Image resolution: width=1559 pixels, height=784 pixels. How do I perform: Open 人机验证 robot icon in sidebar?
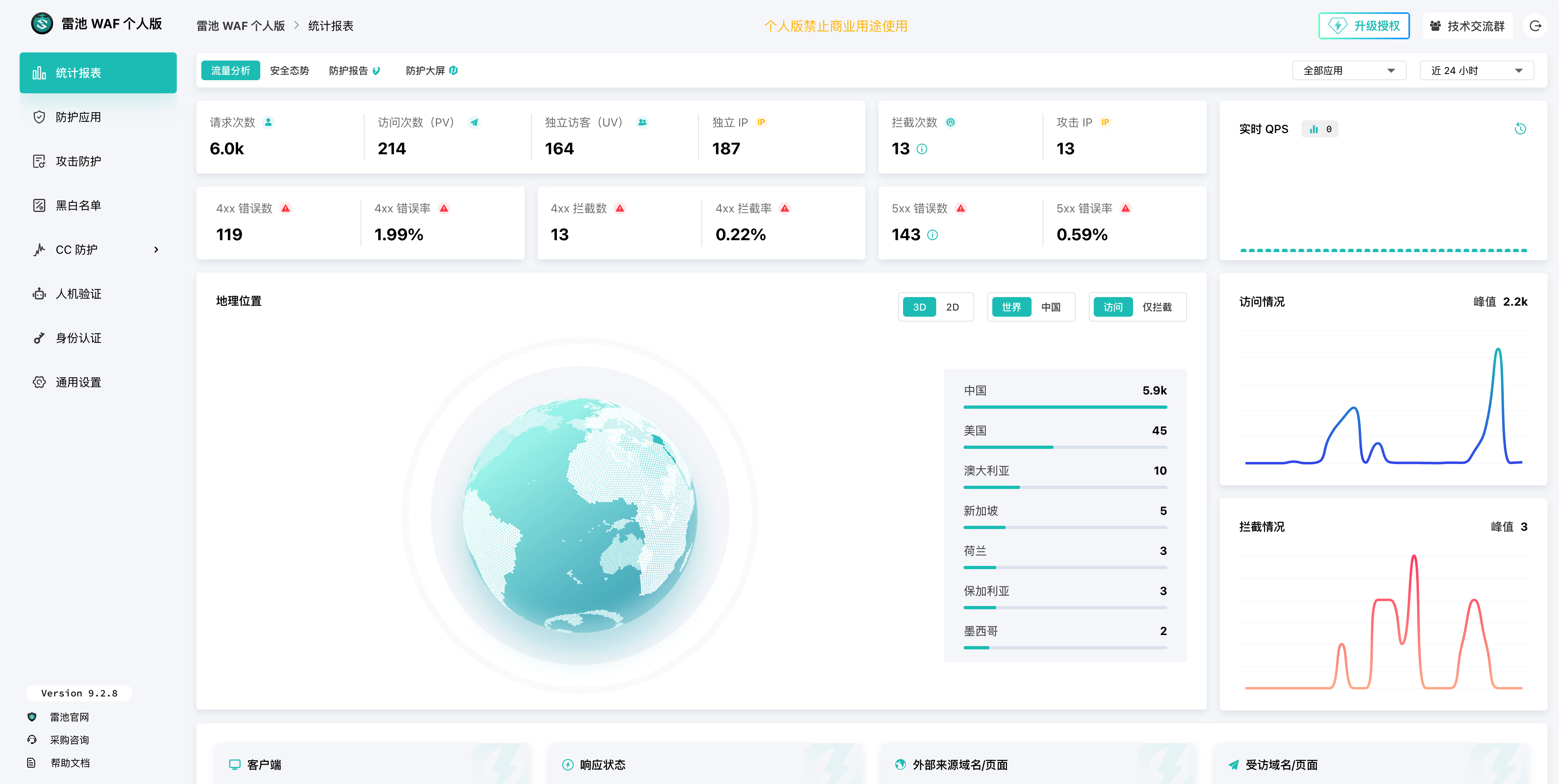(39, 294)
